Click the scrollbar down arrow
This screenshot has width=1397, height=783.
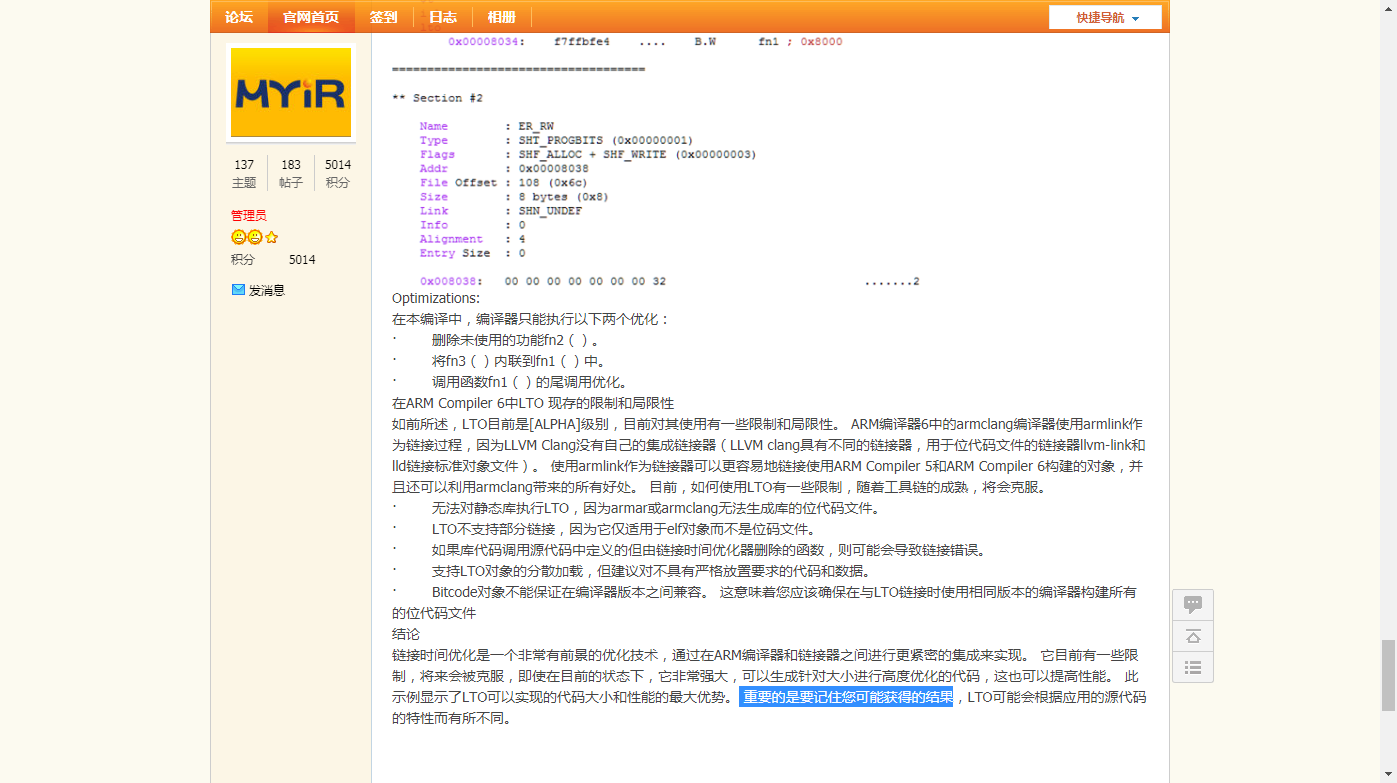[1389, 775]
